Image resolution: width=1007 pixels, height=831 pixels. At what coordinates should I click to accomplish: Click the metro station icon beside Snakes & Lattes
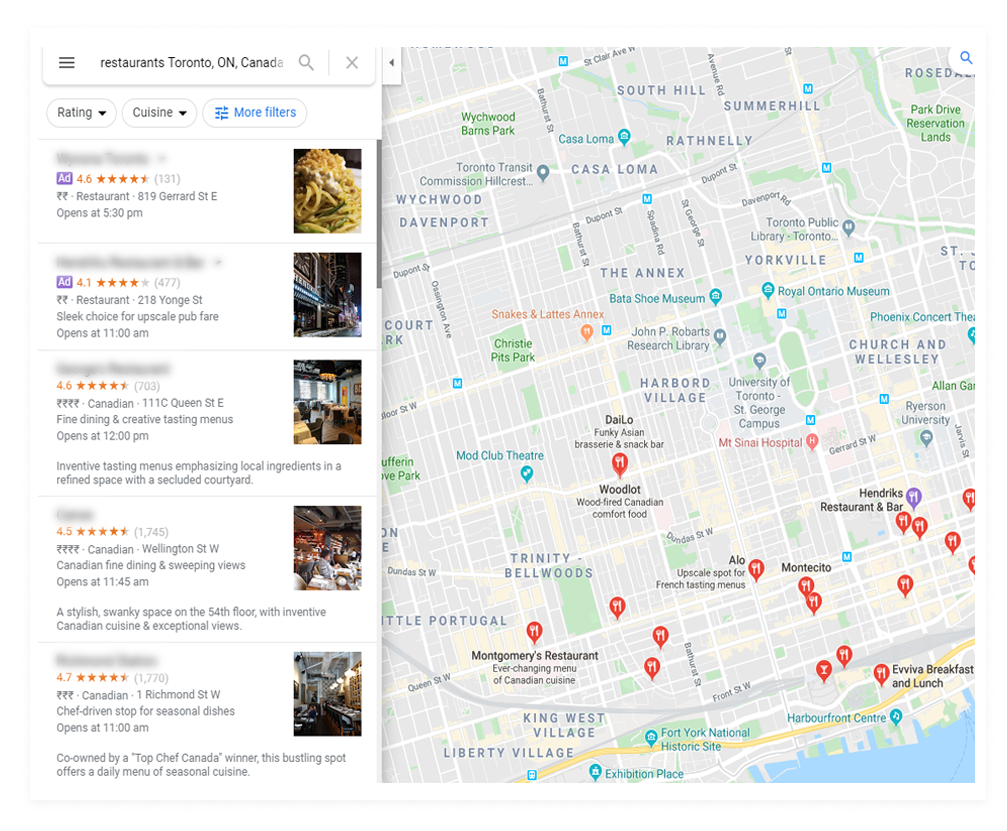coord(606,330)
